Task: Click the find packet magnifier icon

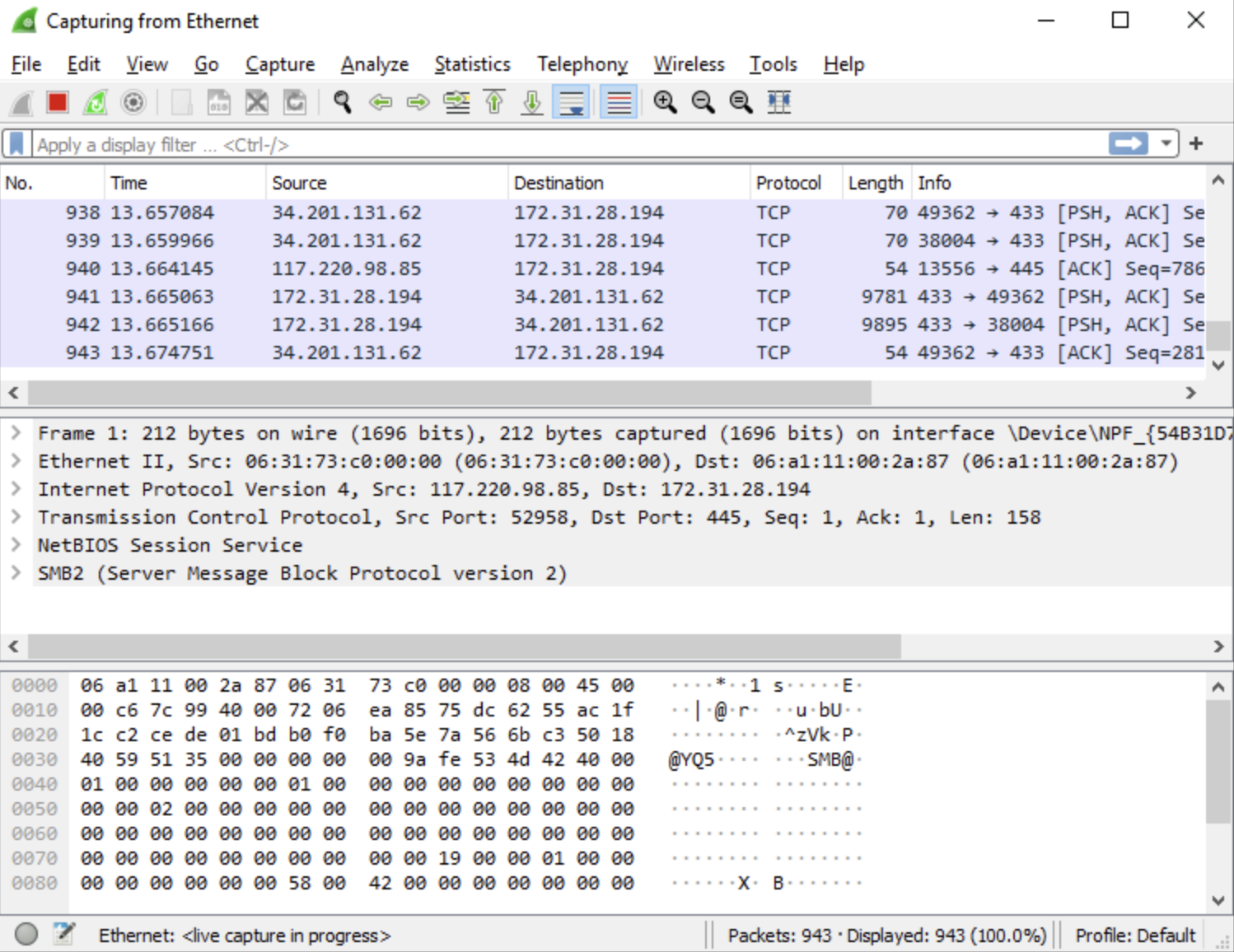Action: (x=343, y=102)
